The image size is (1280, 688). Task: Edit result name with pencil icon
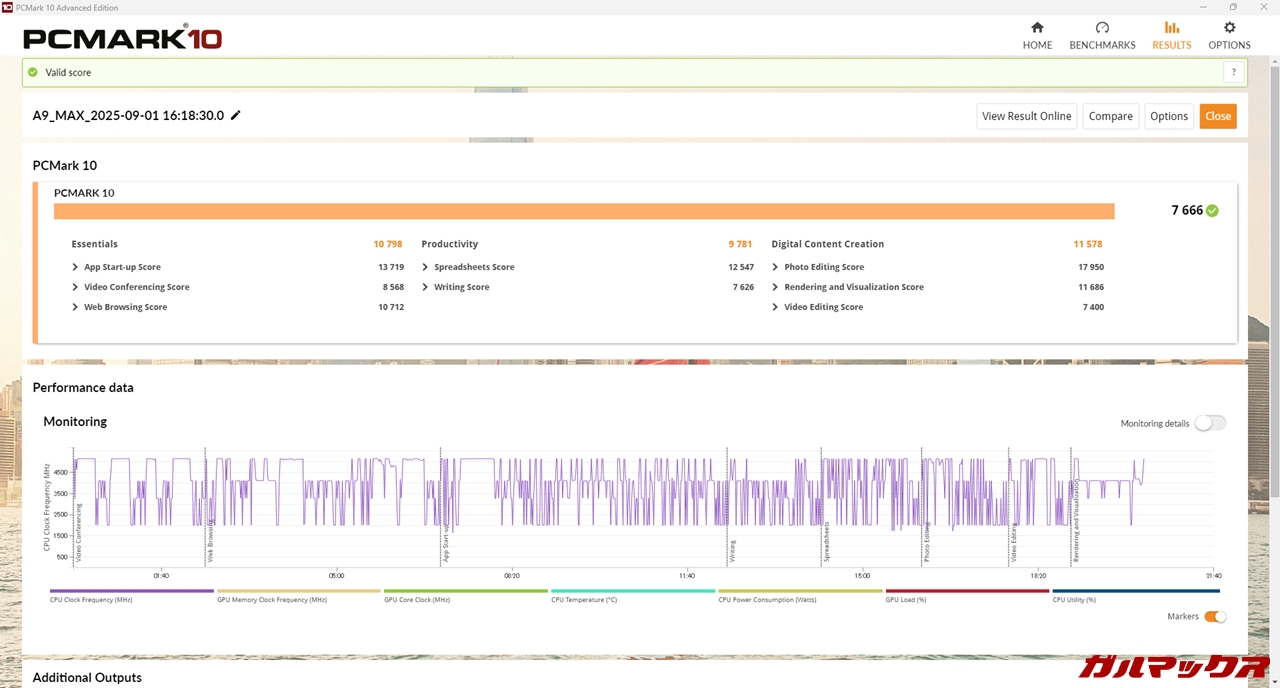click(236, 115)
